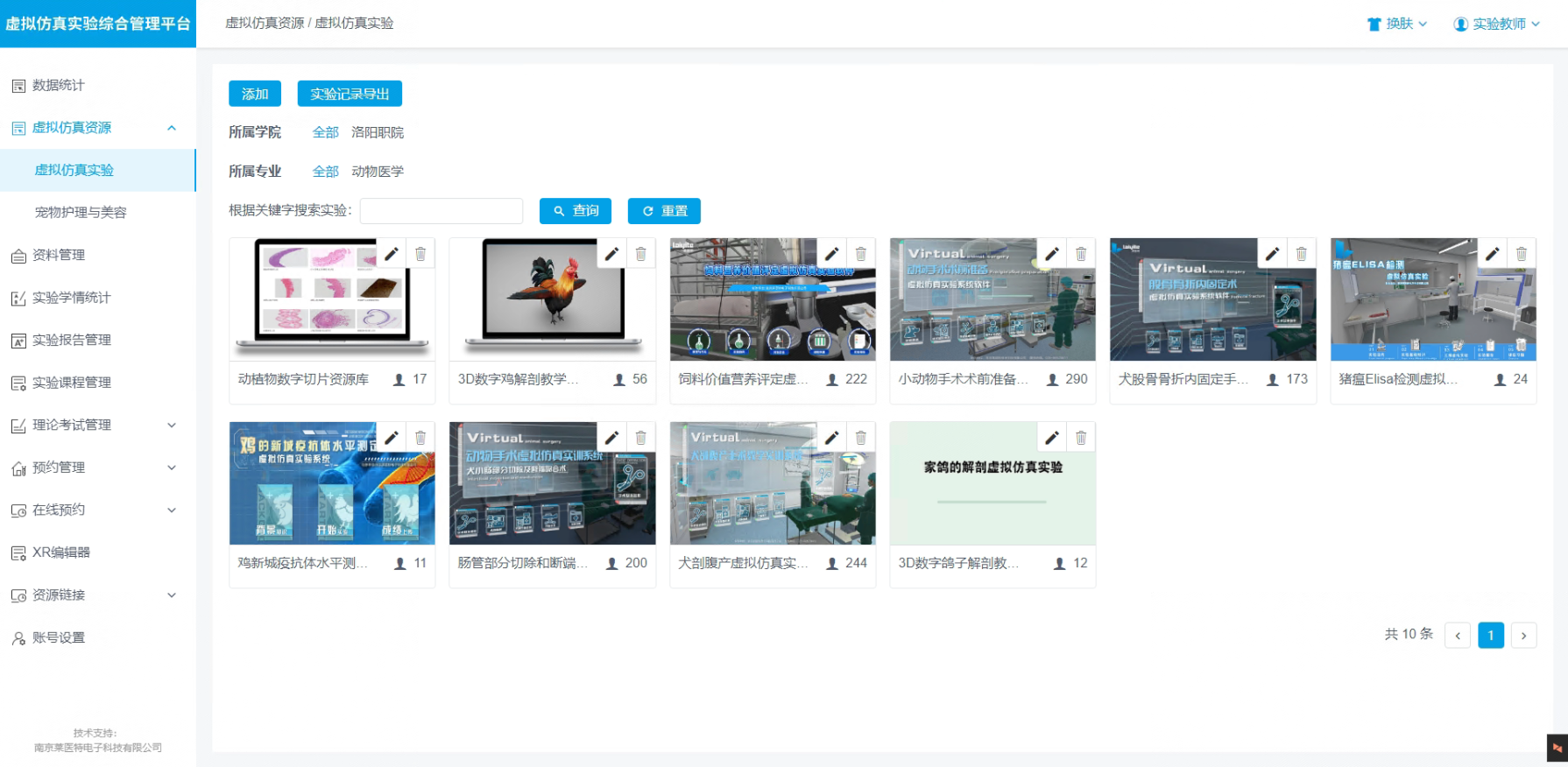Edit the 小动物手术术前准备 experiment card
Screen dimensions: 1568x767
tap(1052, 254)
